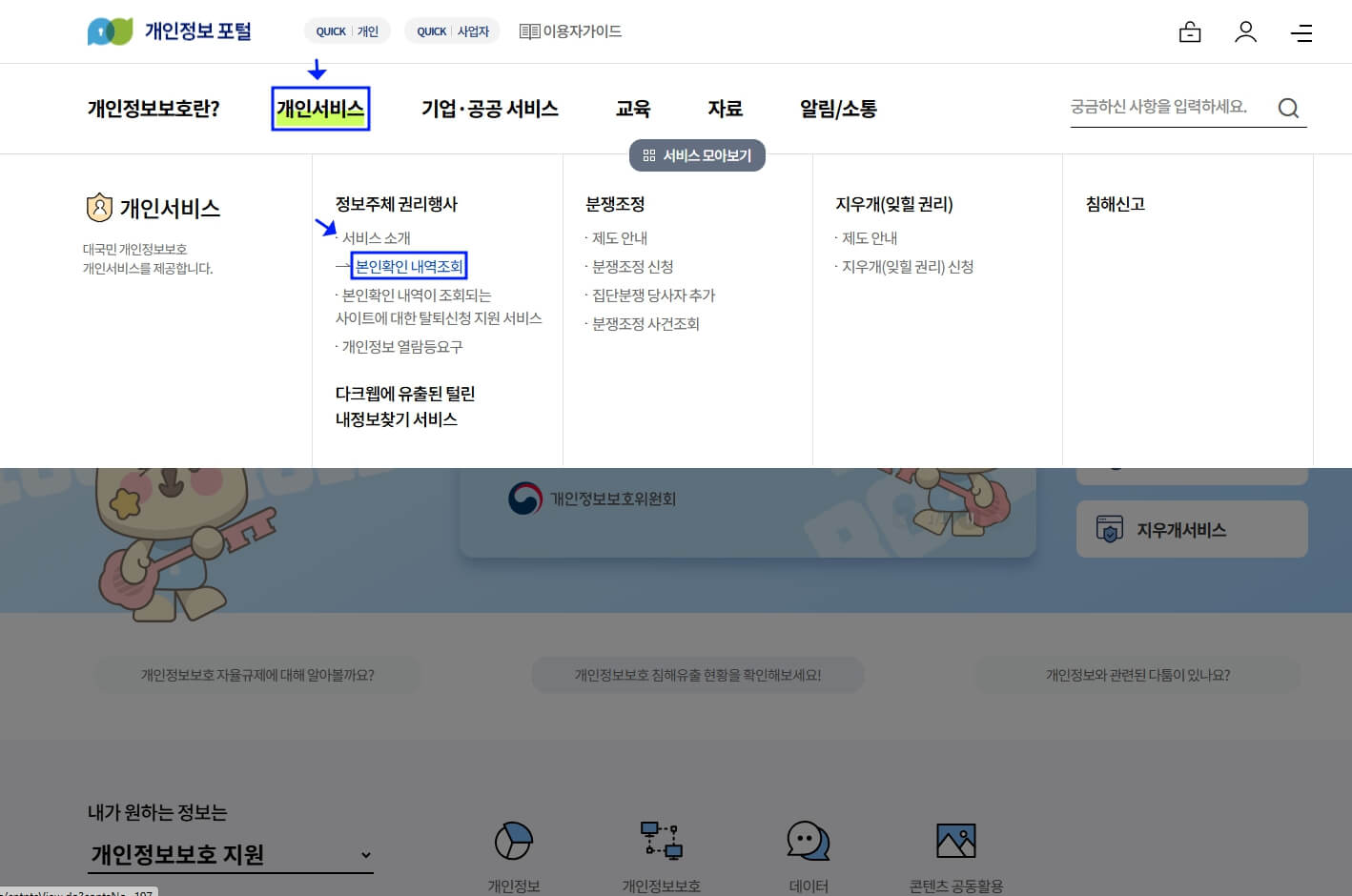
Task: Click the 데이터 speech bubble icon
Action: (x=808, y=841)
